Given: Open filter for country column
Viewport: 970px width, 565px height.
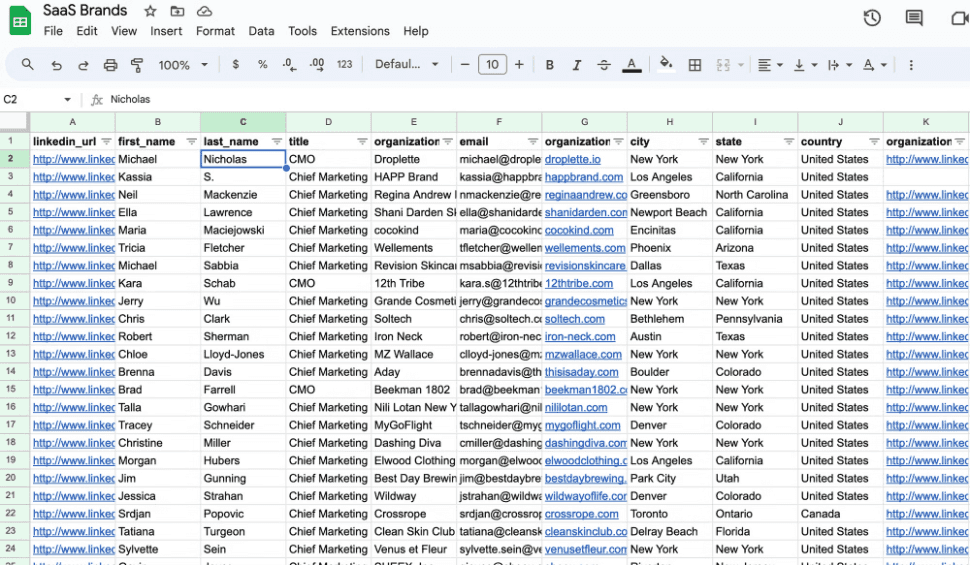Looking at the screenshot, I should (874, 142).
